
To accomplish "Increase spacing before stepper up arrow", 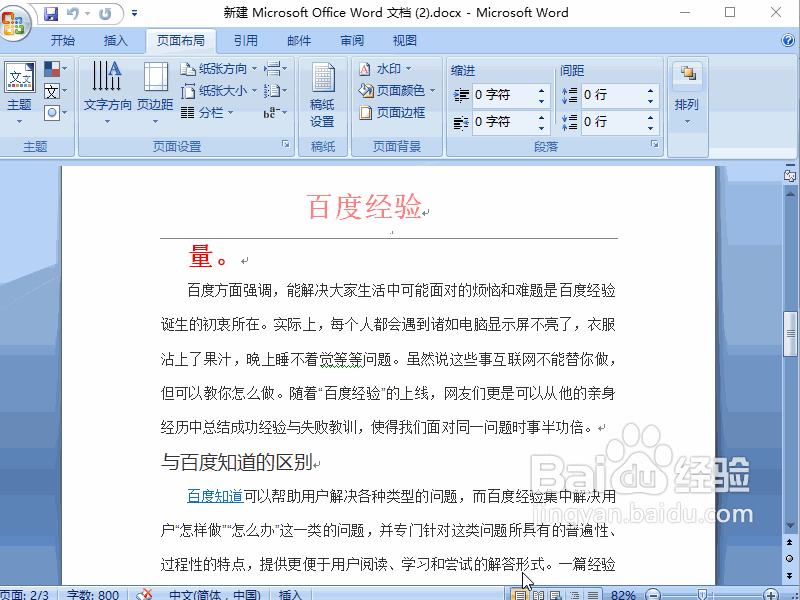I will click(x=651, y=90).
